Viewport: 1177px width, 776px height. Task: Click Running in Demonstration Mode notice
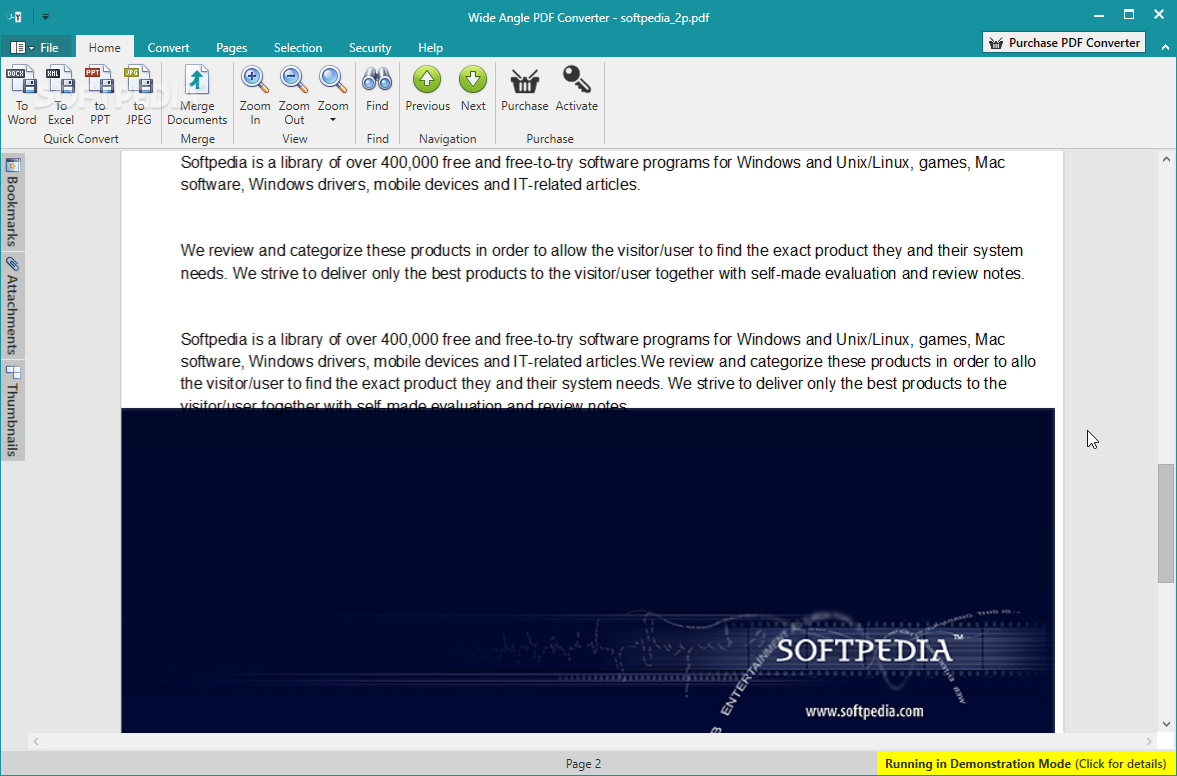click(x=1026, y=764)
